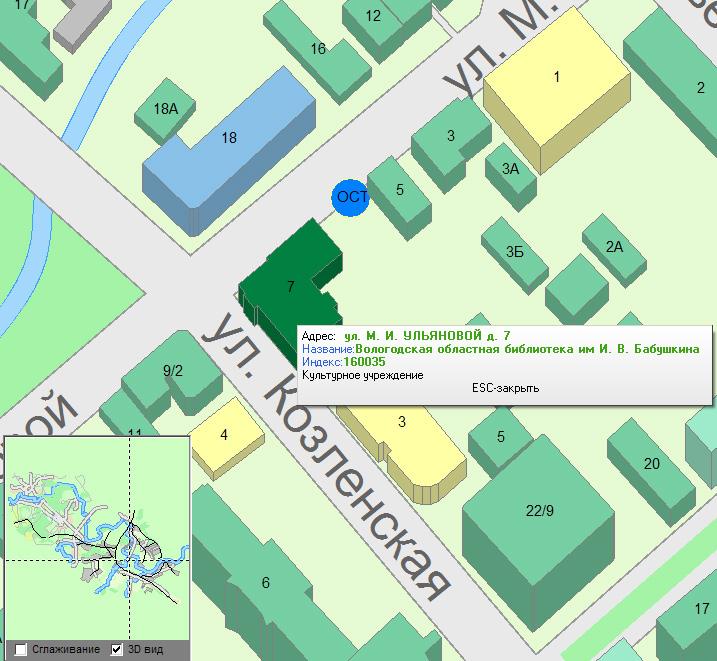This screenshot has height=661, width=717.
Task: Select dark green building 7
Action: tap(290, 286)
